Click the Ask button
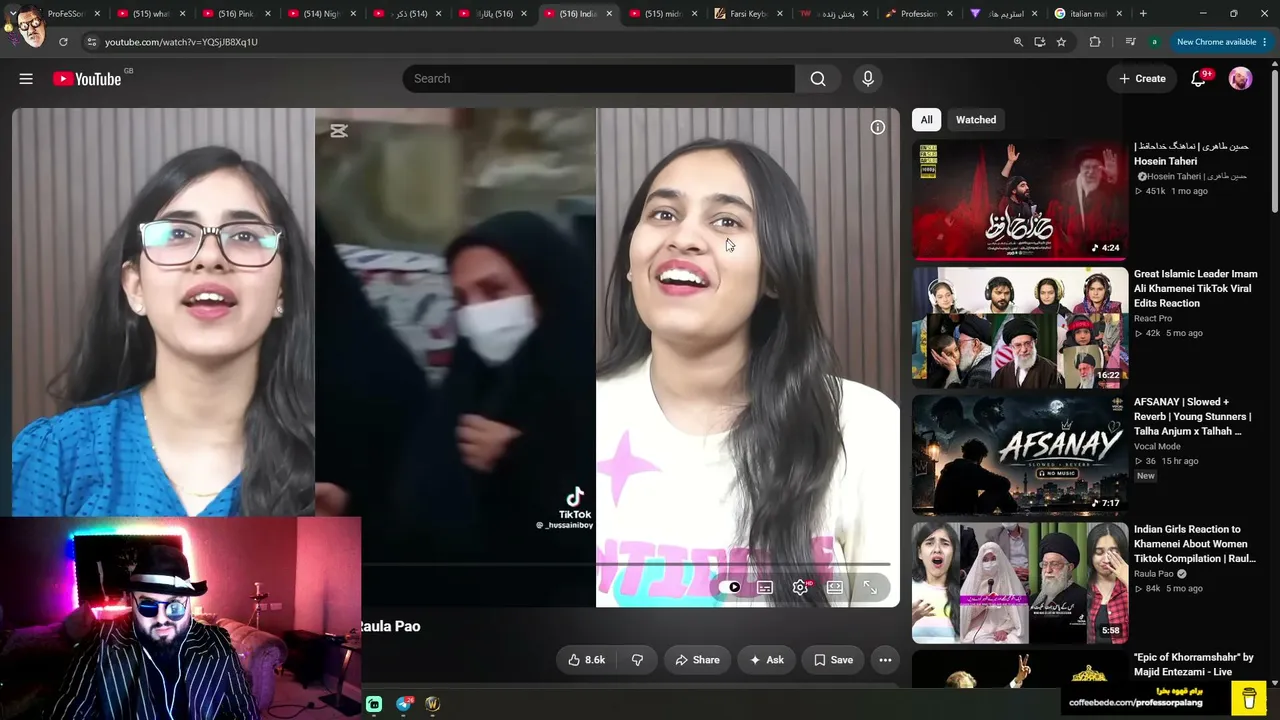This screenshot has width=1280, height=720. click(x=767, y=660)
